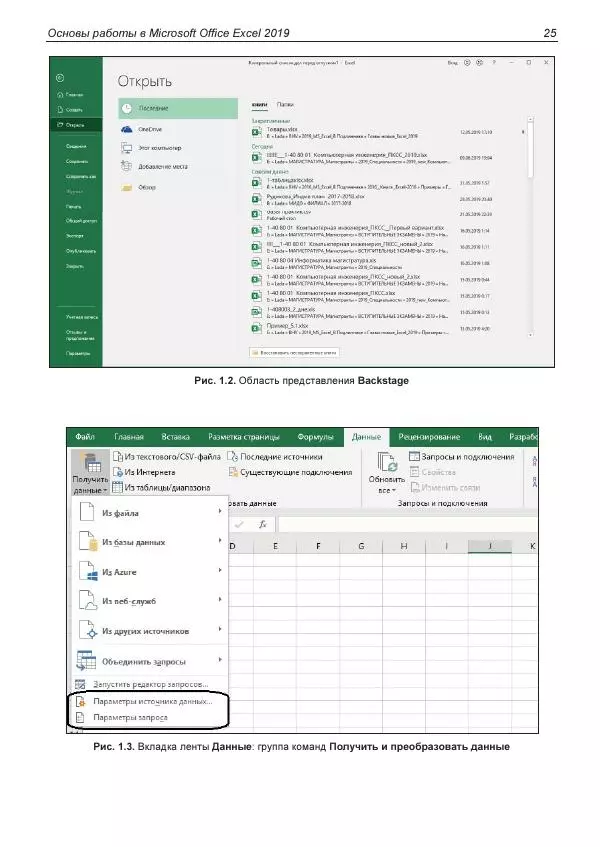Click the Изменить связи command

point(446,488)
